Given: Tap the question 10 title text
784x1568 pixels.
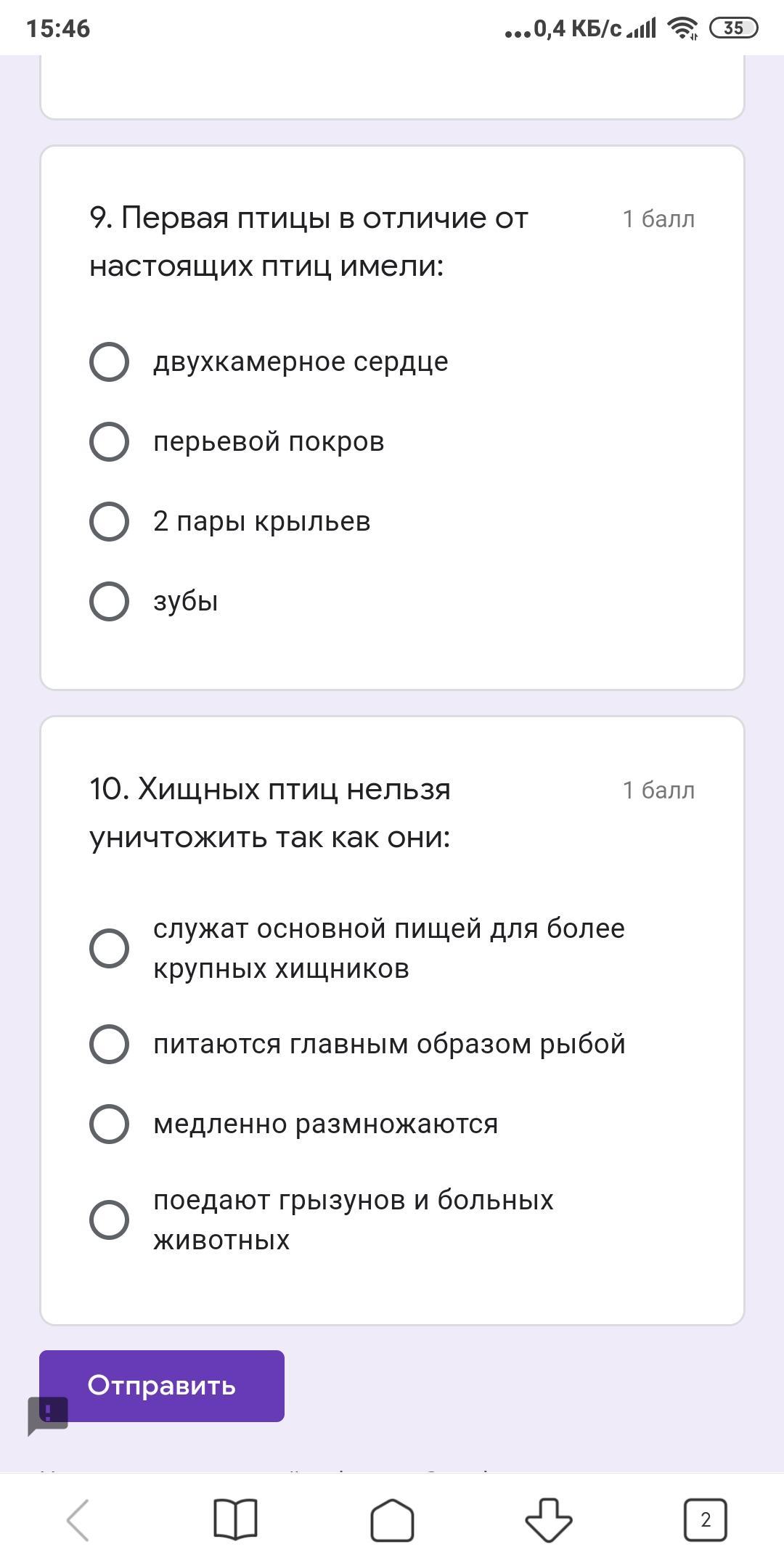Looking at the screenshot, I should 270,813.
